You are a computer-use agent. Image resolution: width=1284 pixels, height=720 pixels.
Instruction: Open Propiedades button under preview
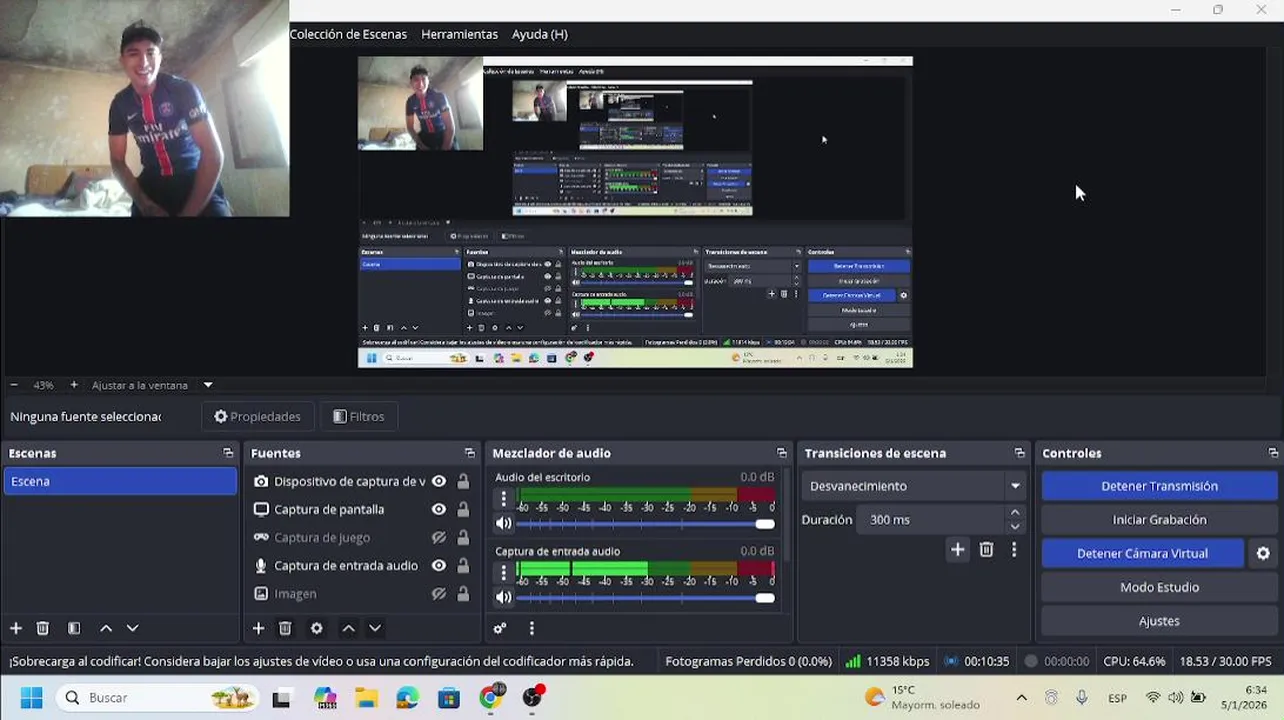pos(258,416)
